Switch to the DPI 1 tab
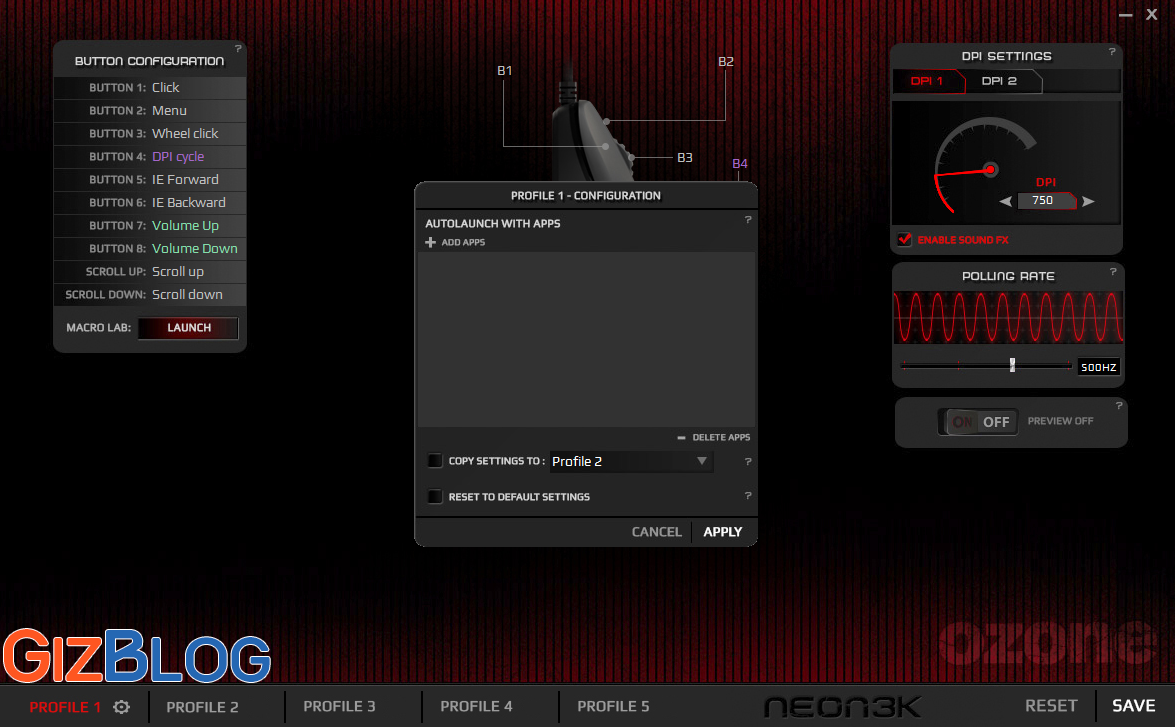Screen dimensions: 1175x727 click(927, 81)
